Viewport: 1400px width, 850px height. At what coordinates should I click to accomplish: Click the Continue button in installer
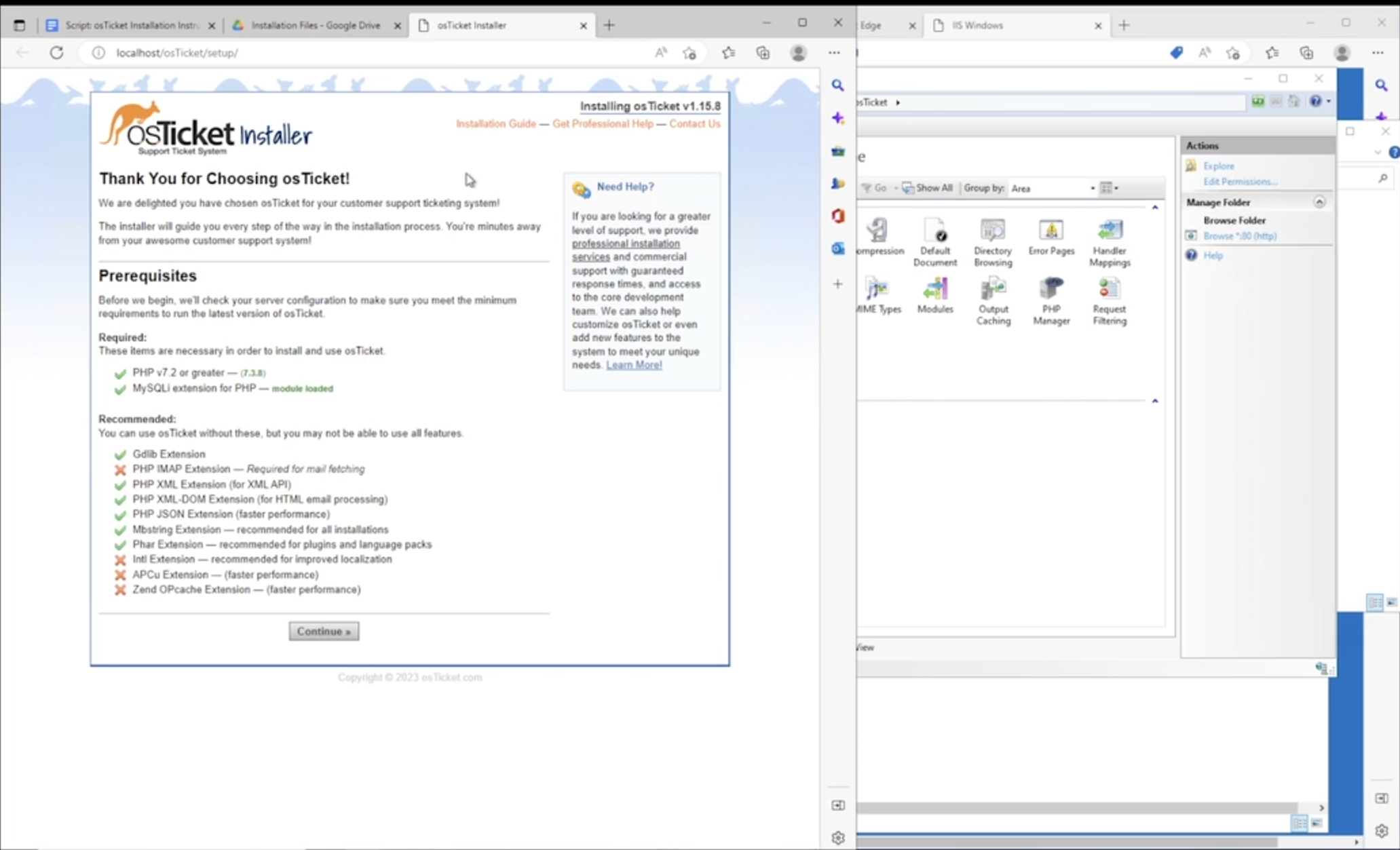324,631
